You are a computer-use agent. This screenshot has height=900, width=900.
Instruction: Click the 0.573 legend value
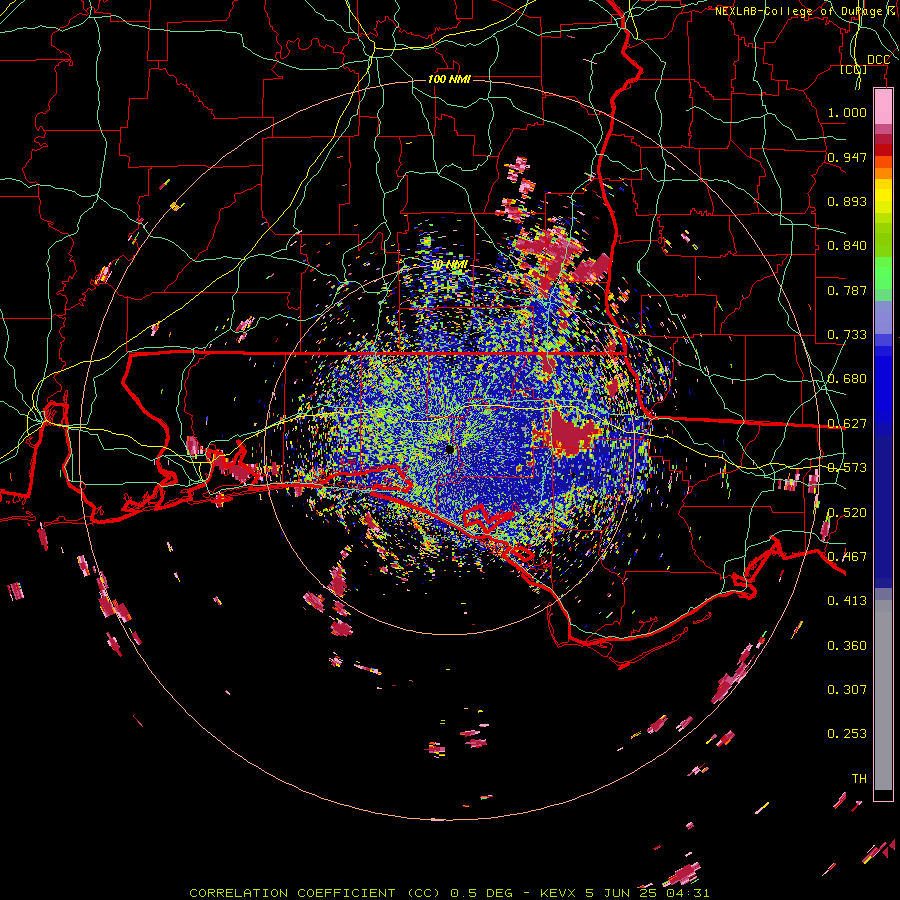click(847, 468)
